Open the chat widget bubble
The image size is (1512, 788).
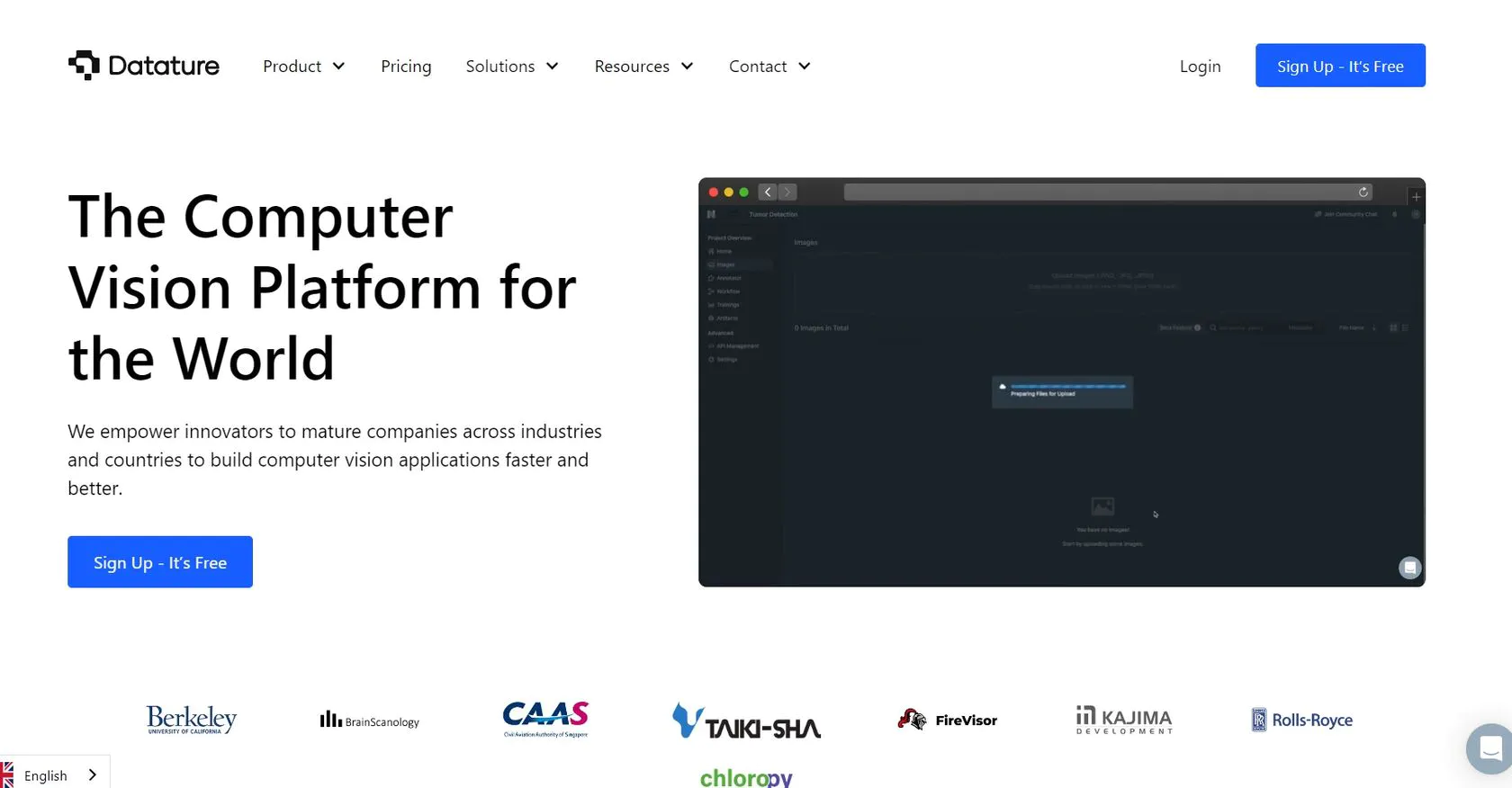tap(1490, 748)
